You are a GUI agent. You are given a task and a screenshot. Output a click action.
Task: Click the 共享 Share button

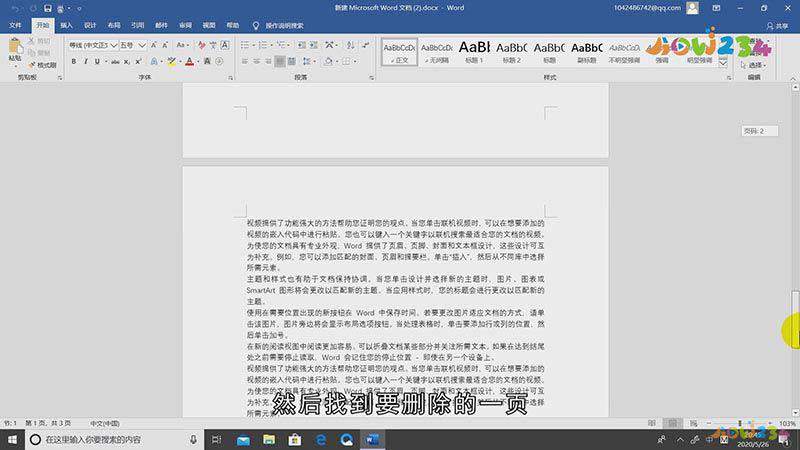[778, 26]
